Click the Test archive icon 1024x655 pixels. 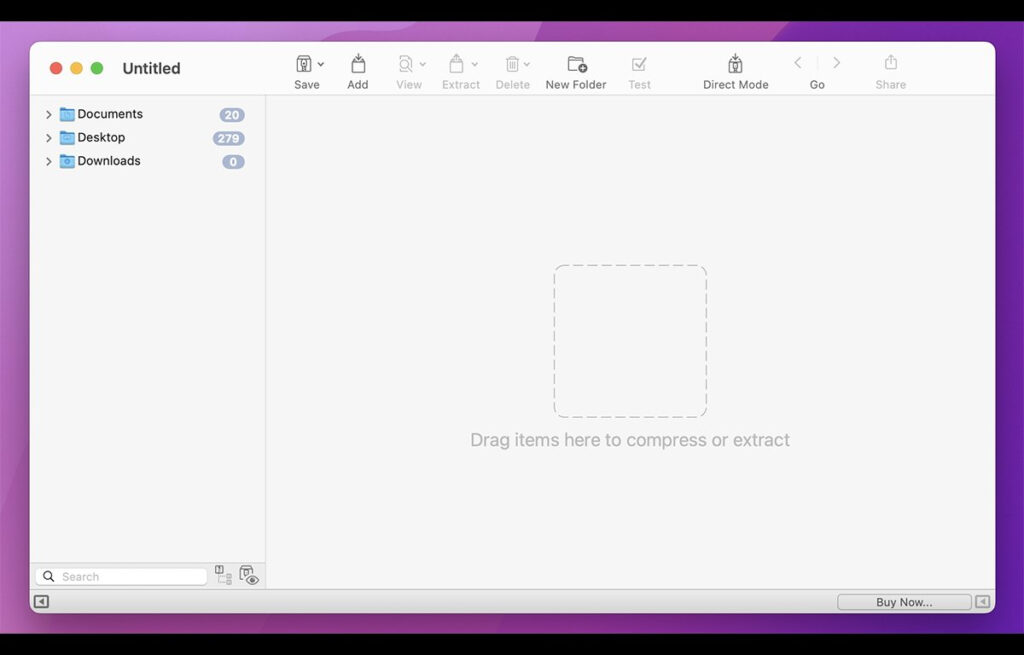click(639, 64)
